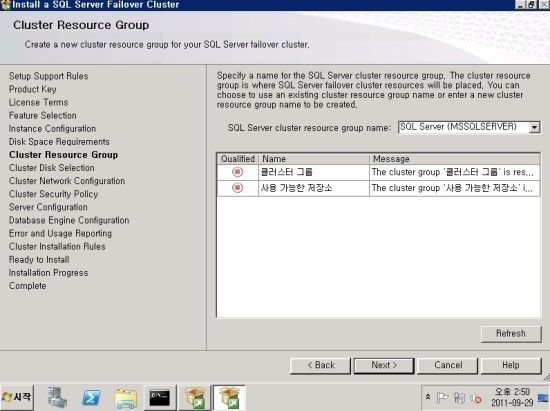Click the qualified status icon for 사용 가능한 저장소
This screenshot has height=411, width=550.
237,188
